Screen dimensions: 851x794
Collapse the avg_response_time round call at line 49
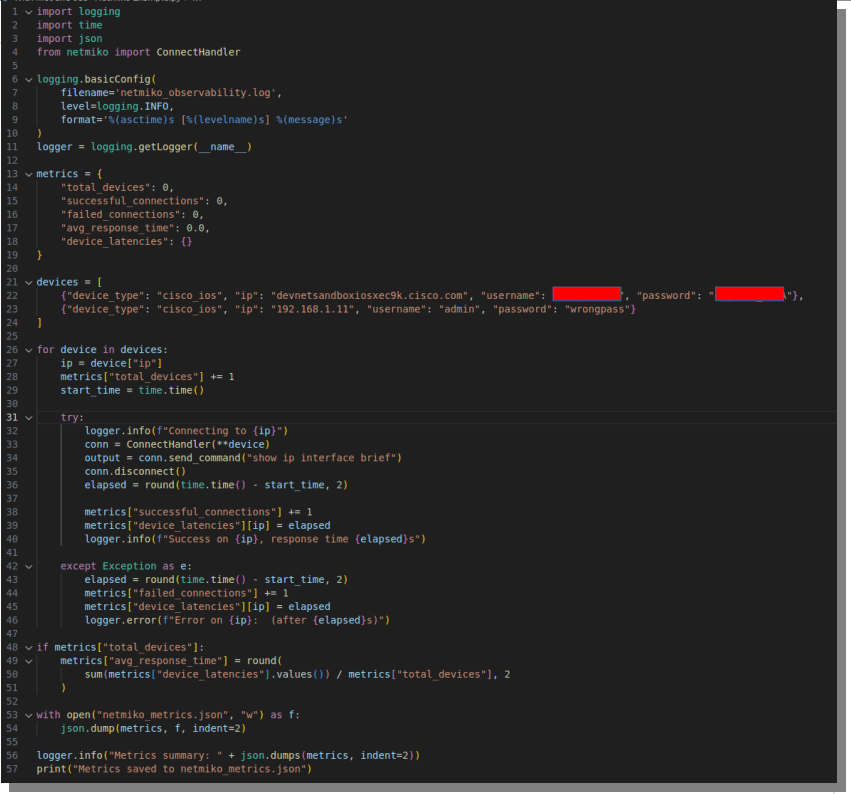(28, 661)
